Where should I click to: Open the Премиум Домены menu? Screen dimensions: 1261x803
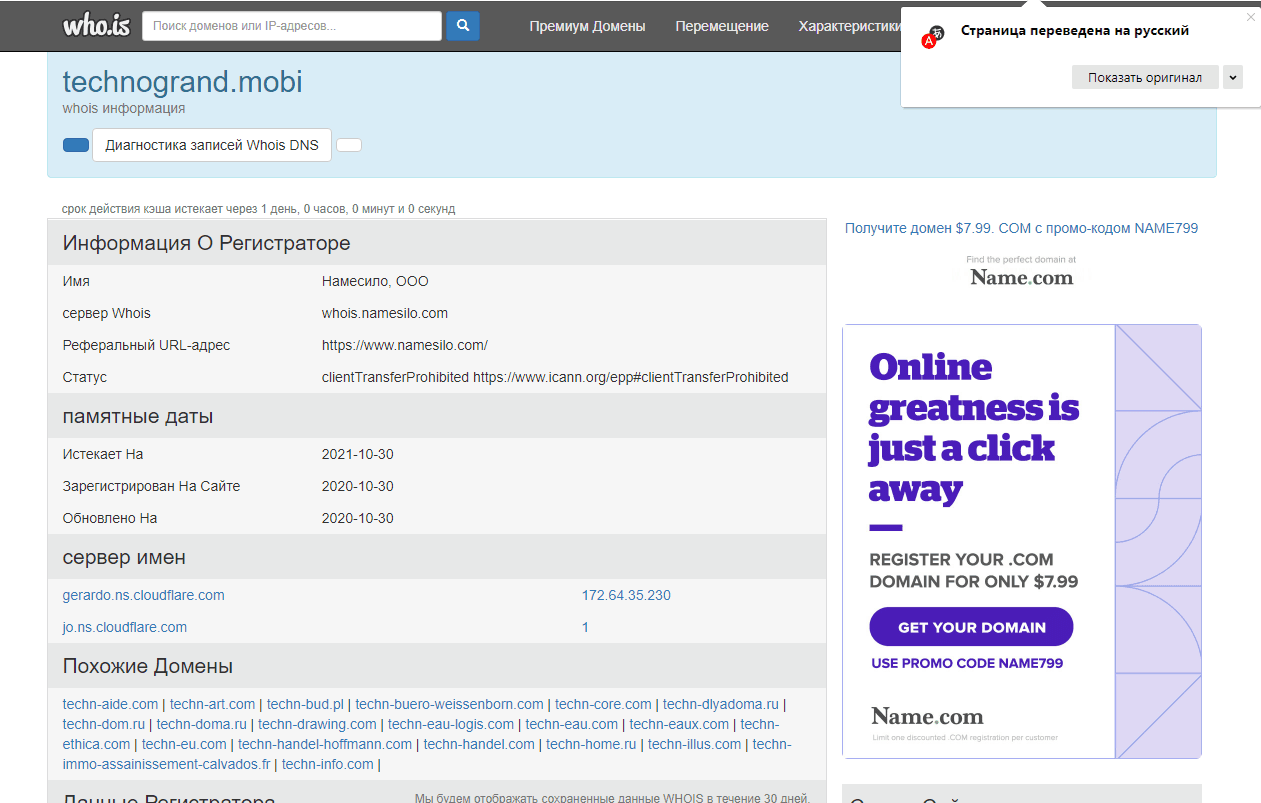coord(587,26)
